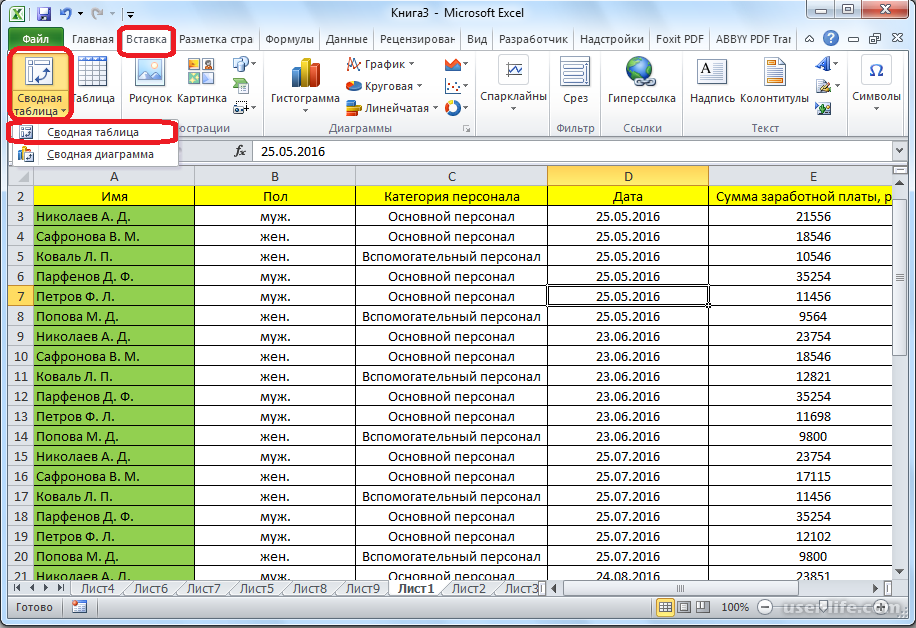Click the WordArt icon

[x=824, y=63]
